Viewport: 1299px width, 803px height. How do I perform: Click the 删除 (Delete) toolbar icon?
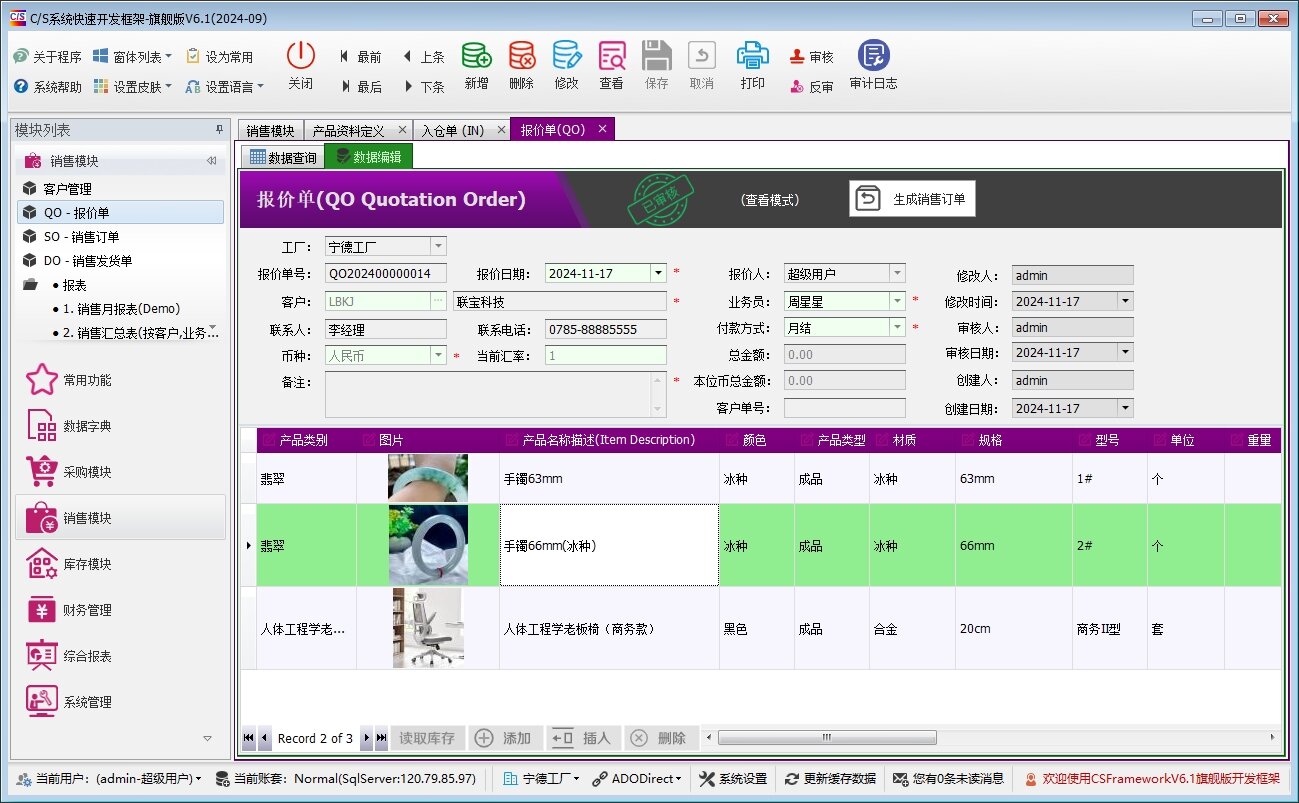pyautogui.click(x=521, y=62)
